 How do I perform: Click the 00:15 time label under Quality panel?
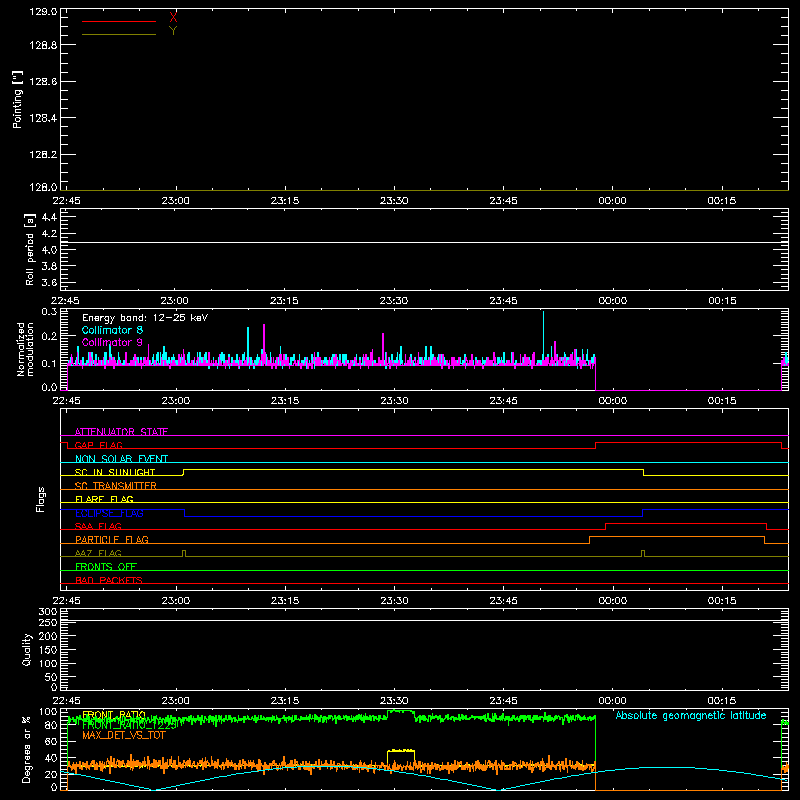(x=721, y=701)
